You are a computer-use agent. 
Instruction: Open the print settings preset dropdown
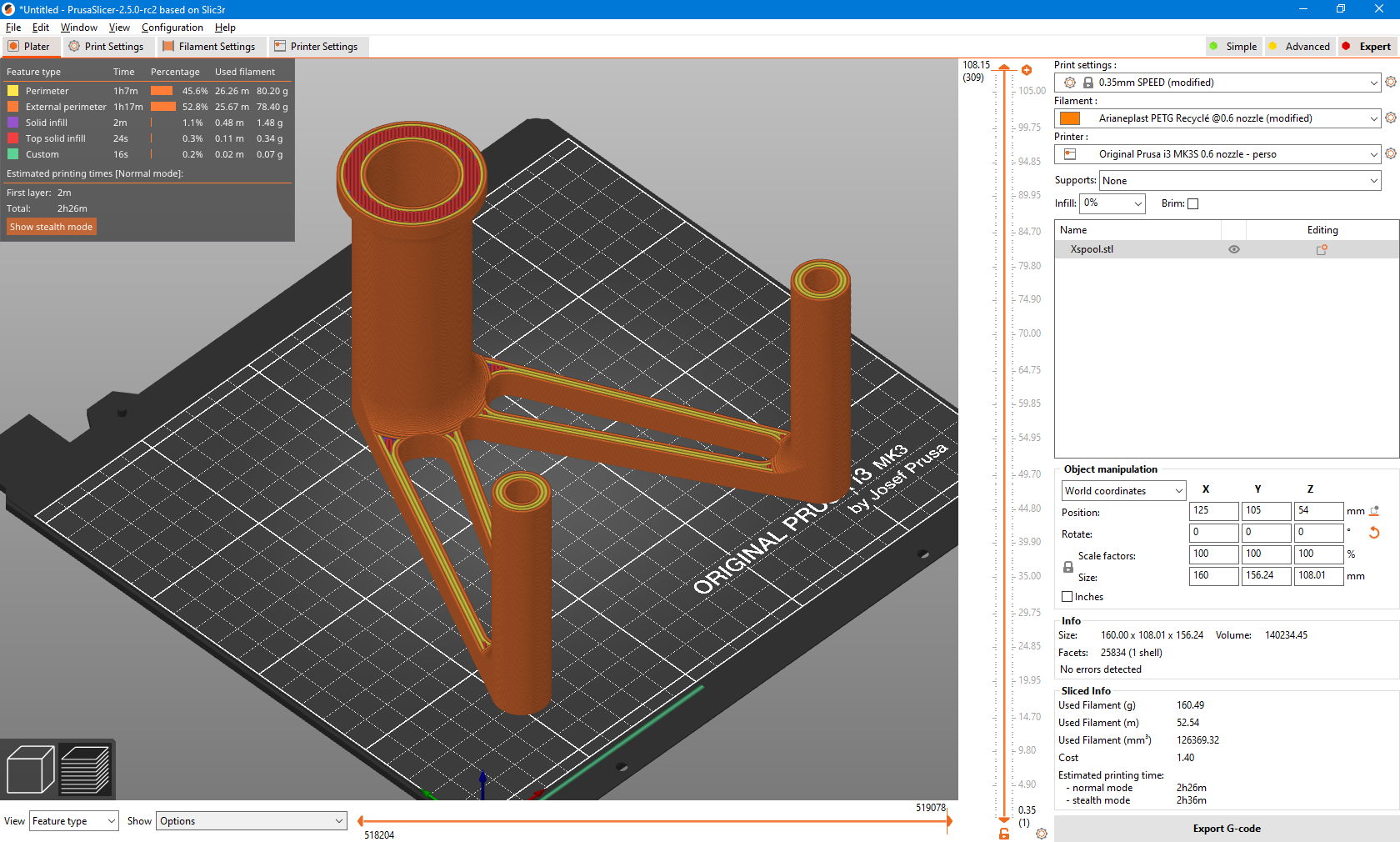tap(1217, 83)
